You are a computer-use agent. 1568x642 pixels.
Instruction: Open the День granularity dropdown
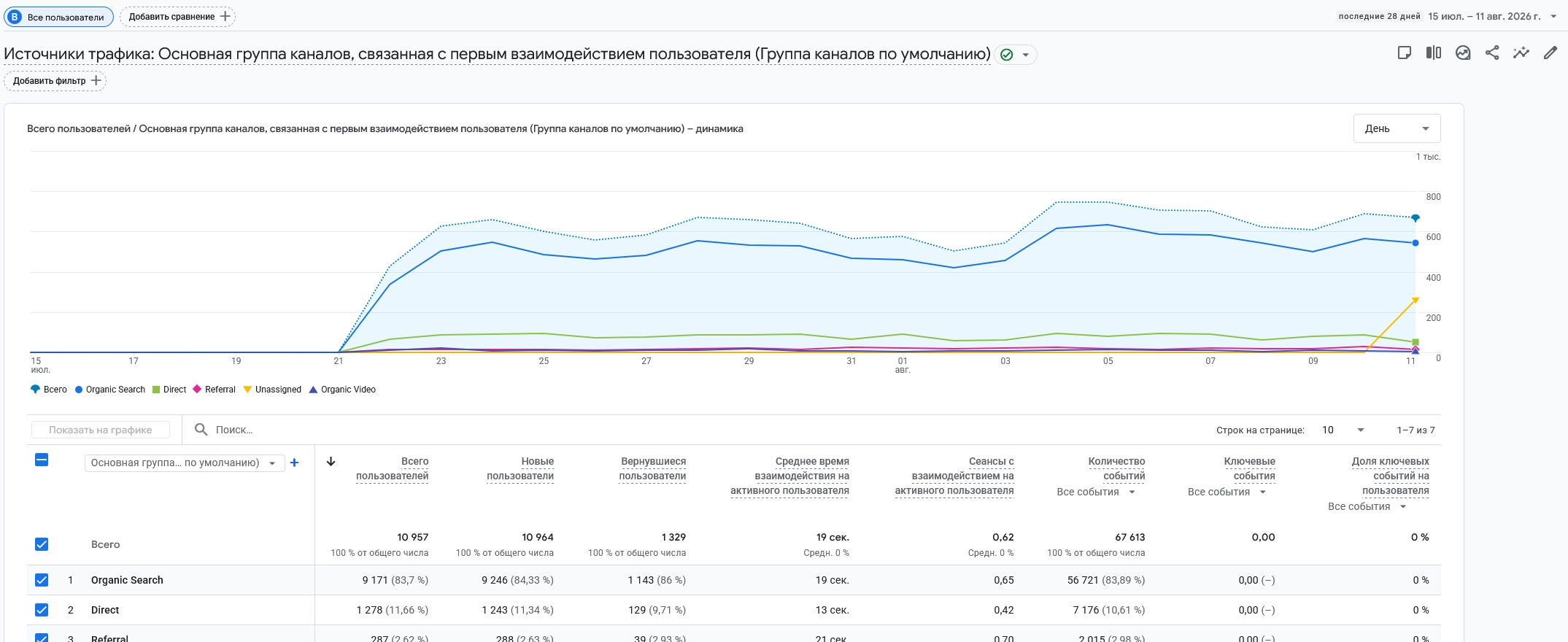[1397, 128]
